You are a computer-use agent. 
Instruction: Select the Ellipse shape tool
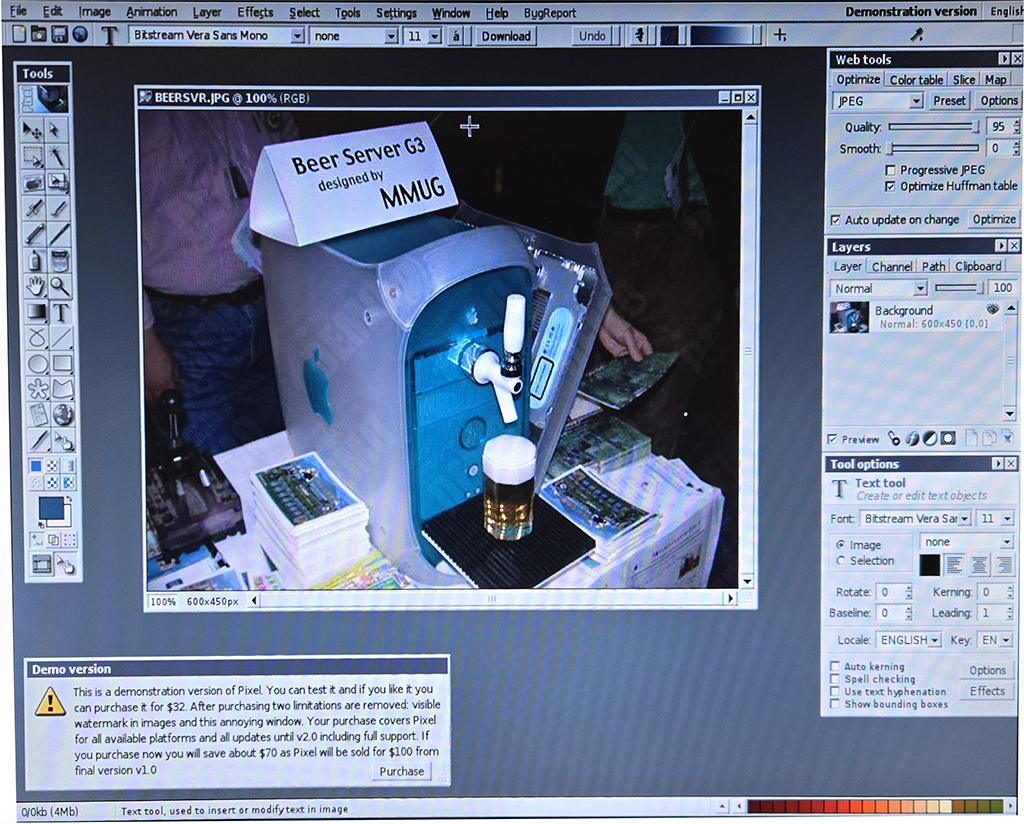pyautogui.click(x=38, y=363)
